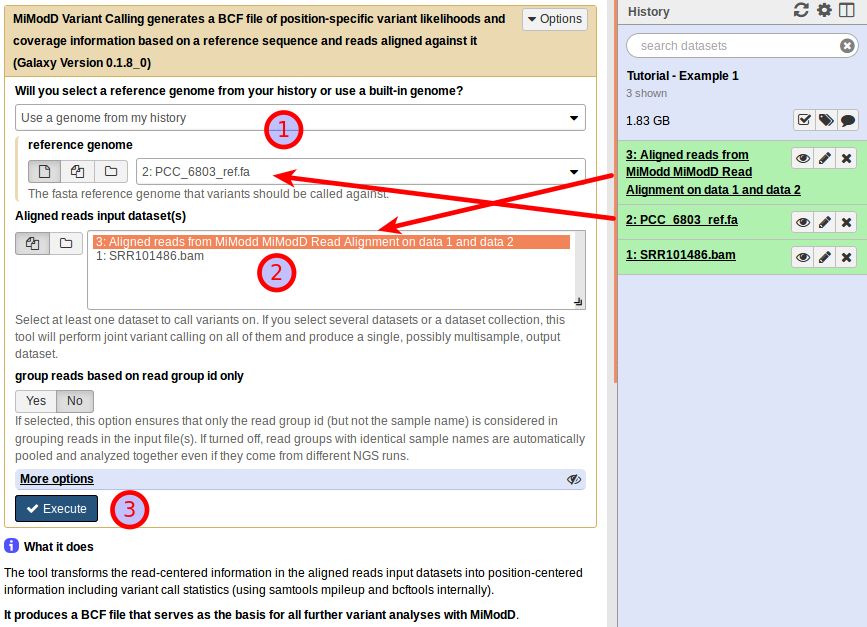Click the 1.83 GB history size
This screenshot has height=627, width=867.
(647, 121)
